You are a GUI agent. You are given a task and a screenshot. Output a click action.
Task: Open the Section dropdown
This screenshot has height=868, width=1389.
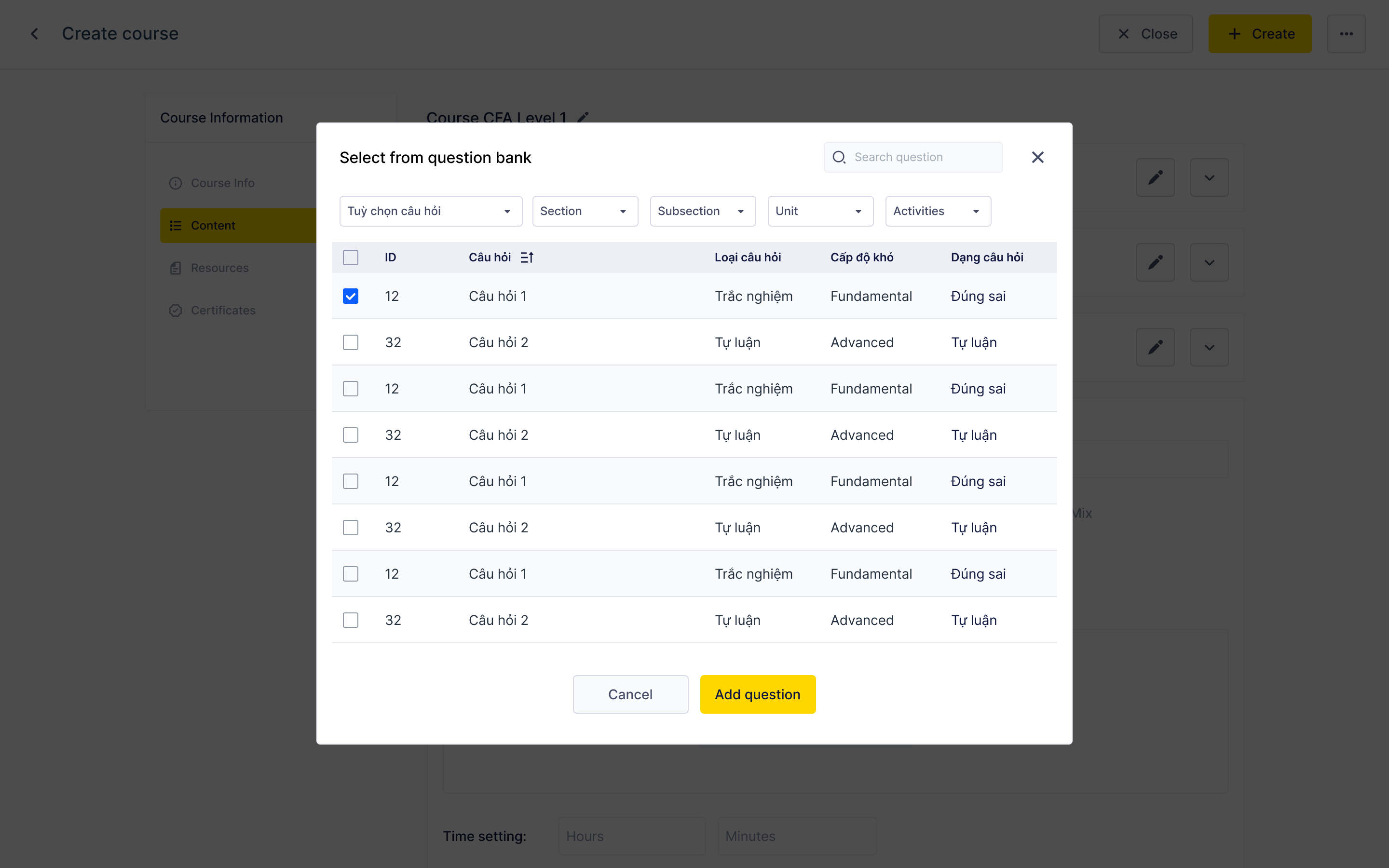coord(585,211)
